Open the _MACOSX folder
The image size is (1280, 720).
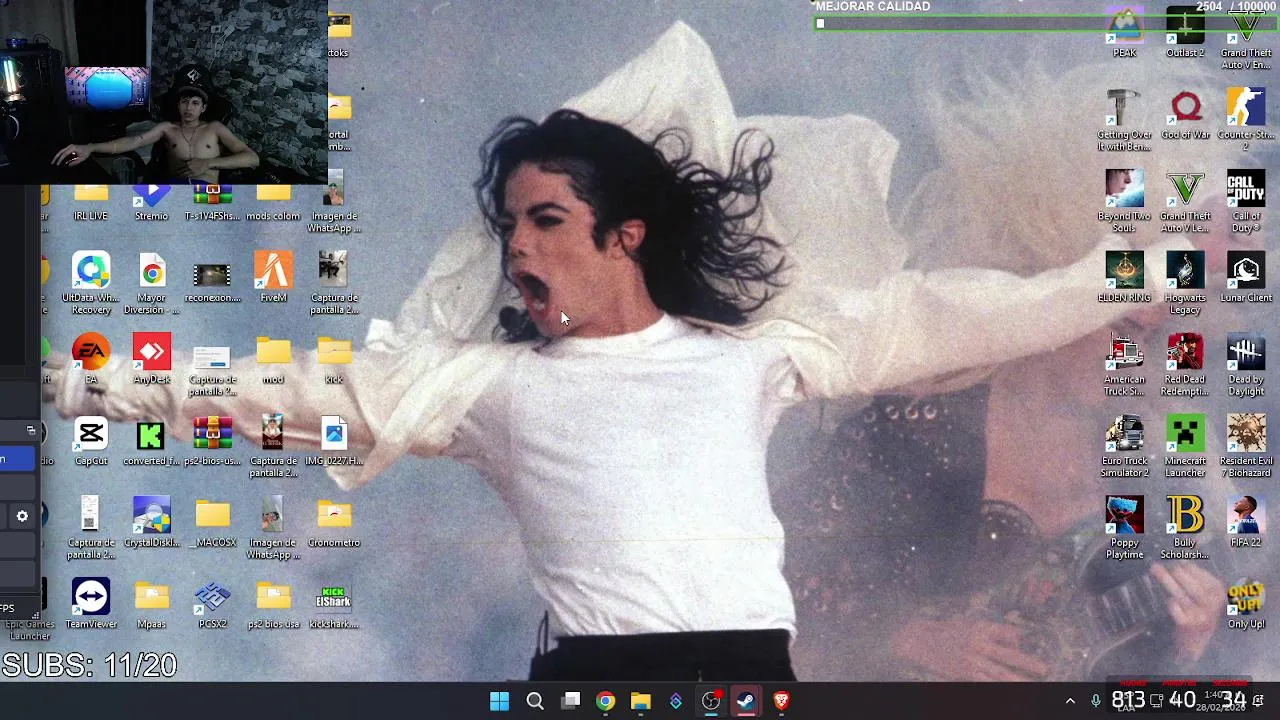pos(212,522)
